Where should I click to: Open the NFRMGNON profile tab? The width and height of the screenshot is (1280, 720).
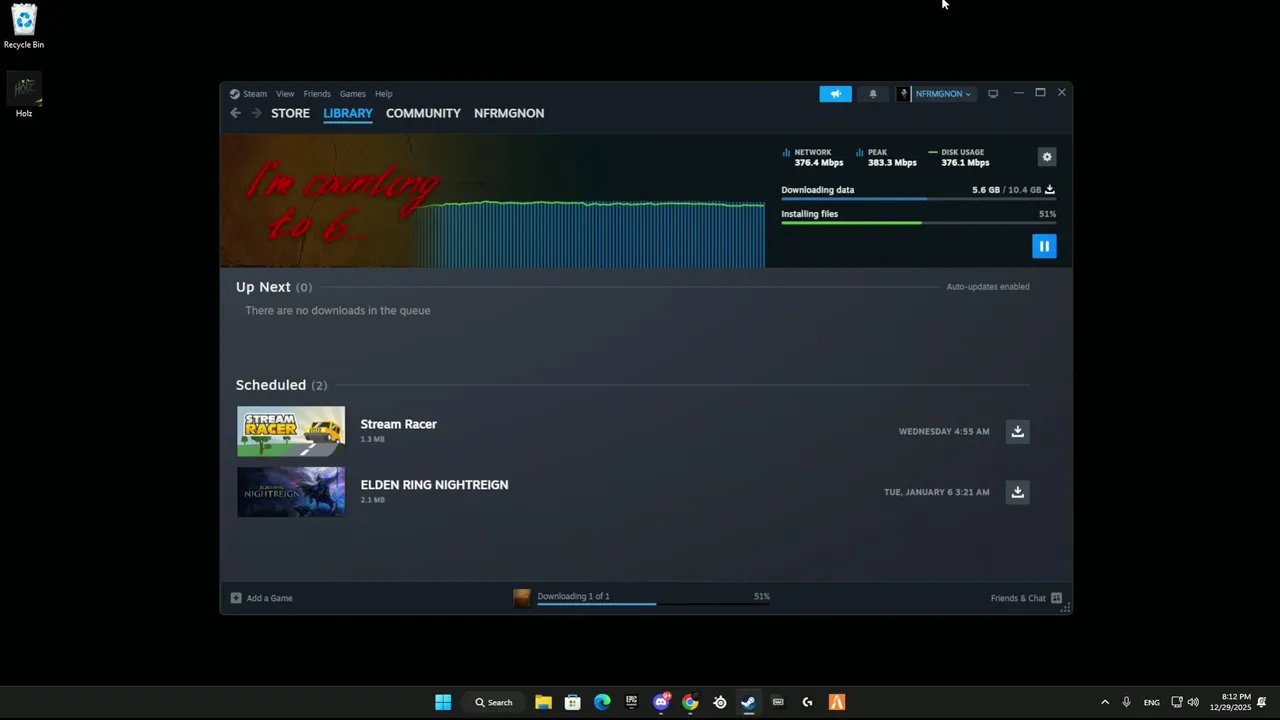coord(509,113)
